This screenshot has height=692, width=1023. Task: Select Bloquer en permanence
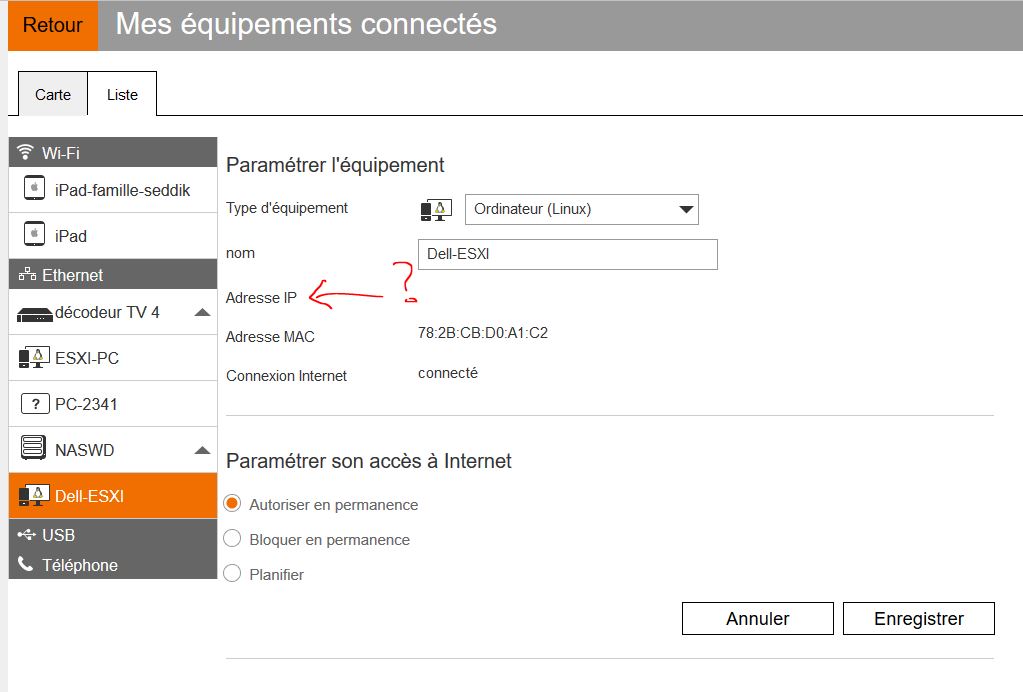[233, 540]
